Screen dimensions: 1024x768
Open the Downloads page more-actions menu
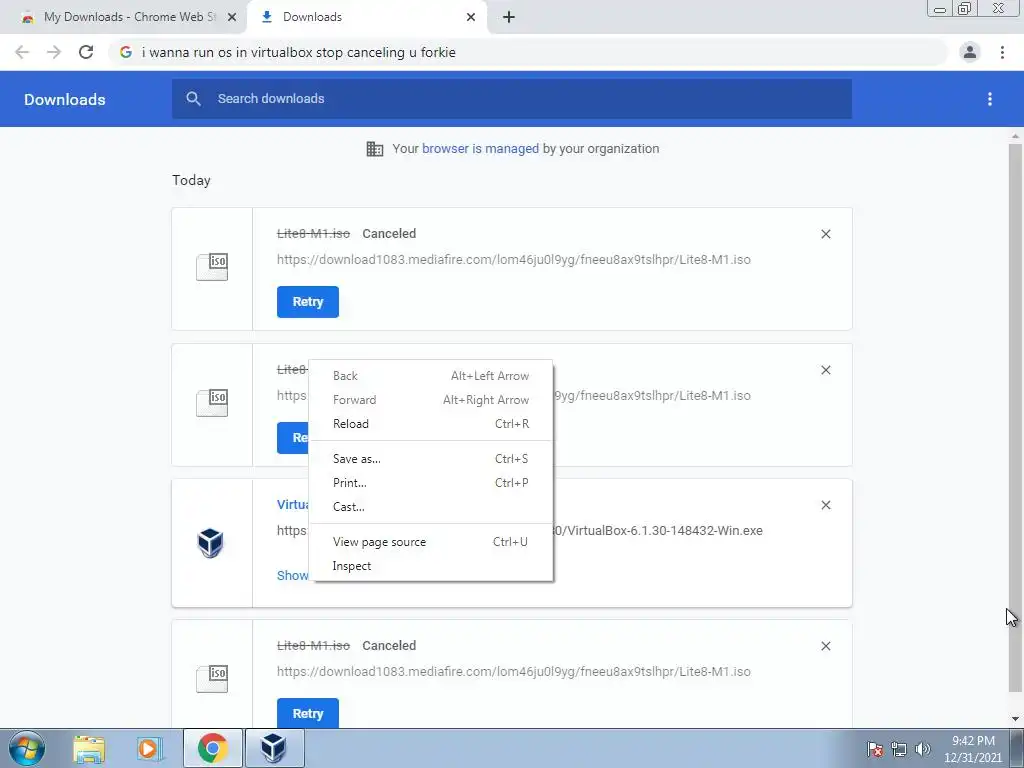990,99
